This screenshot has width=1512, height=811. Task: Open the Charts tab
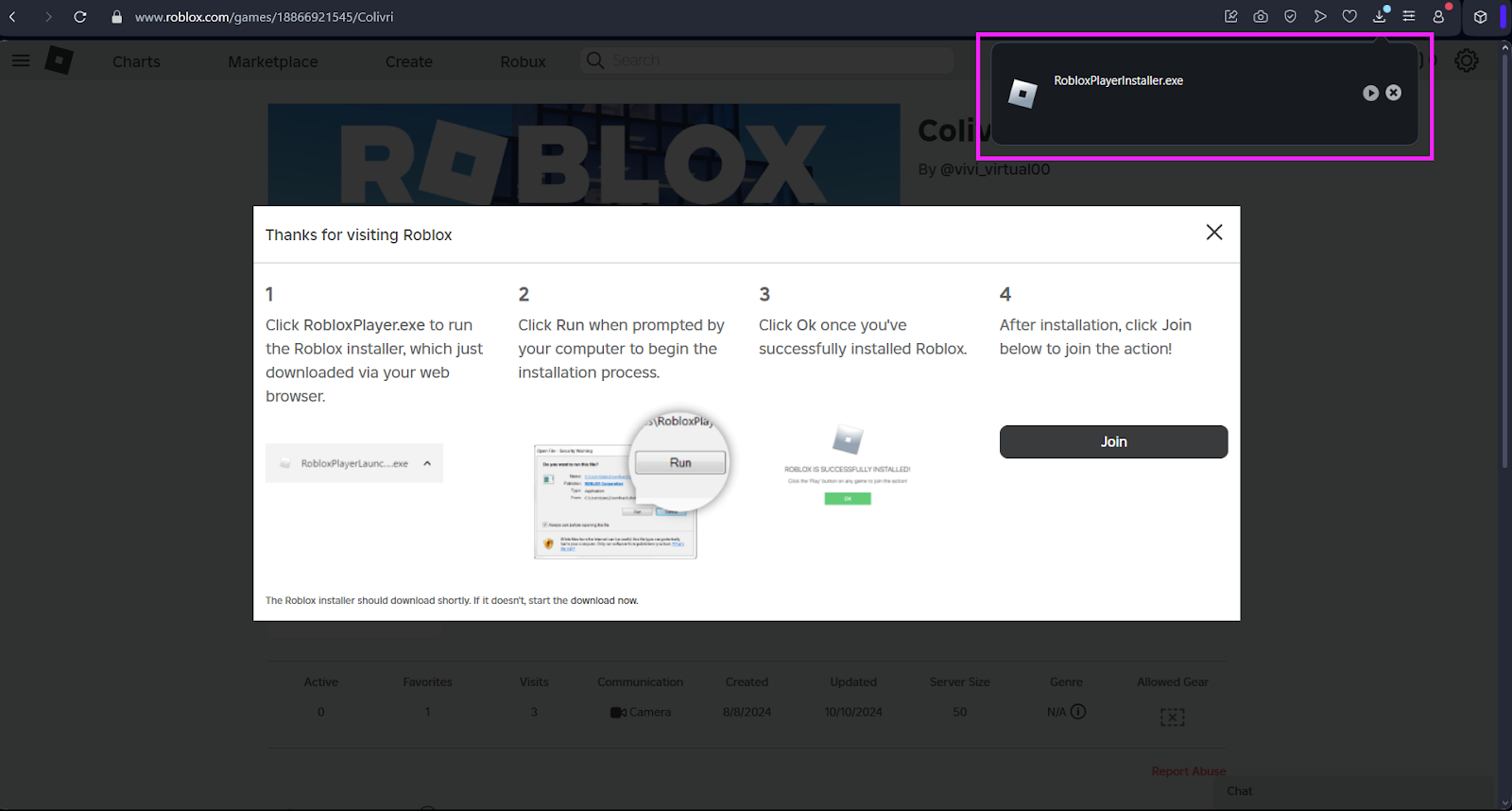coord(136,61)
